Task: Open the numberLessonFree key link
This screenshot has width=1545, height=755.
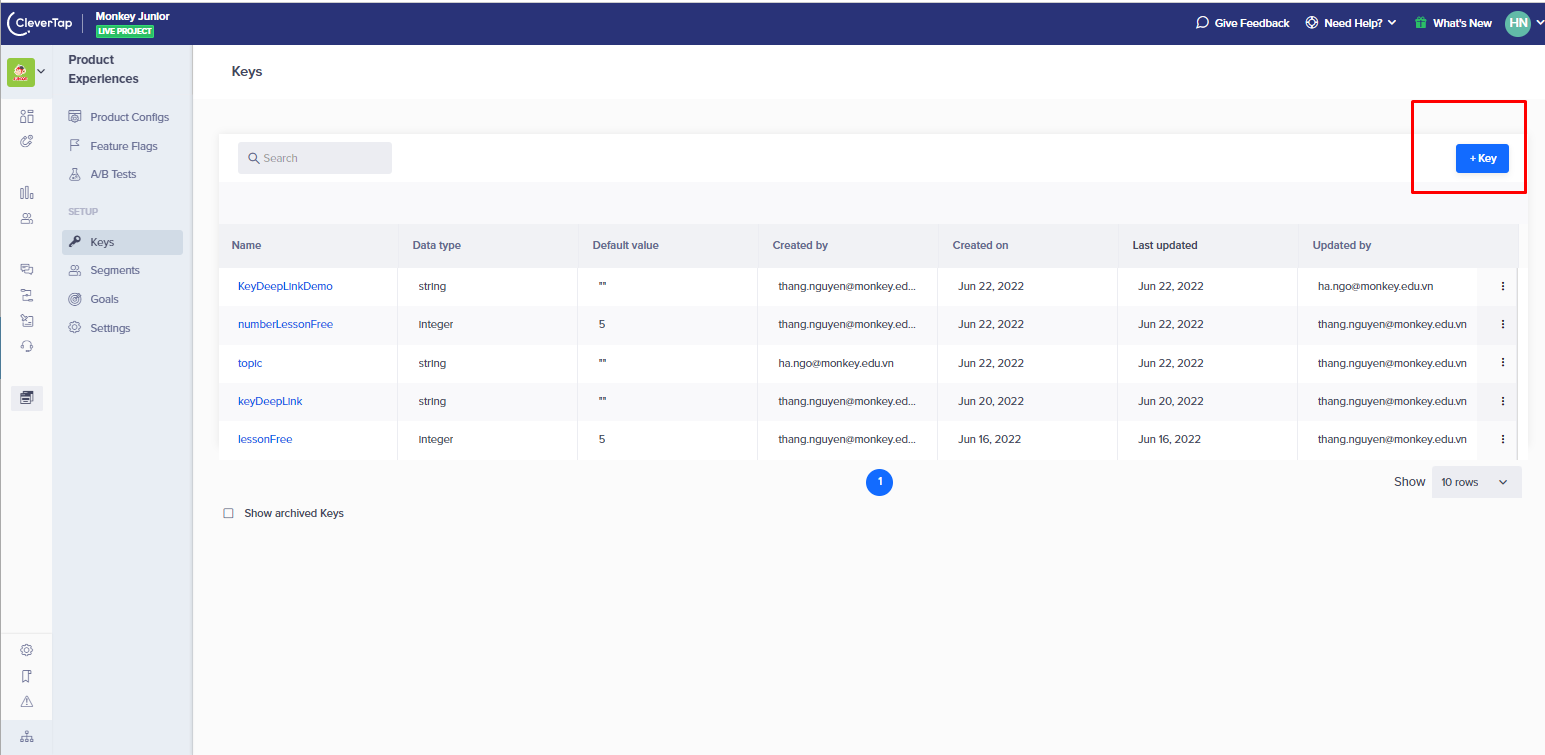Action: (285, 324)
